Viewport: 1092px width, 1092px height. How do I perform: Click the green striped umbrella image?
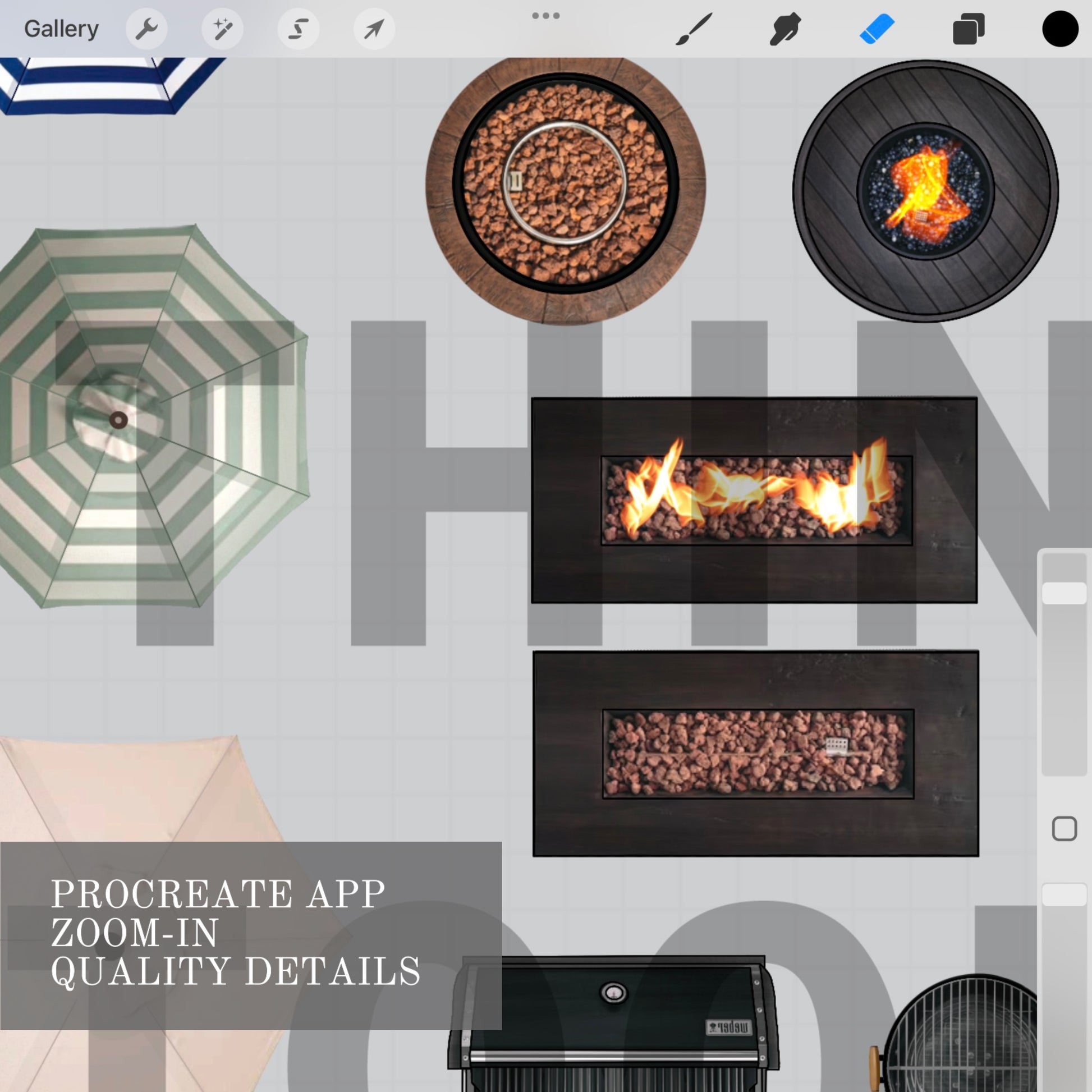click(153, 416)
